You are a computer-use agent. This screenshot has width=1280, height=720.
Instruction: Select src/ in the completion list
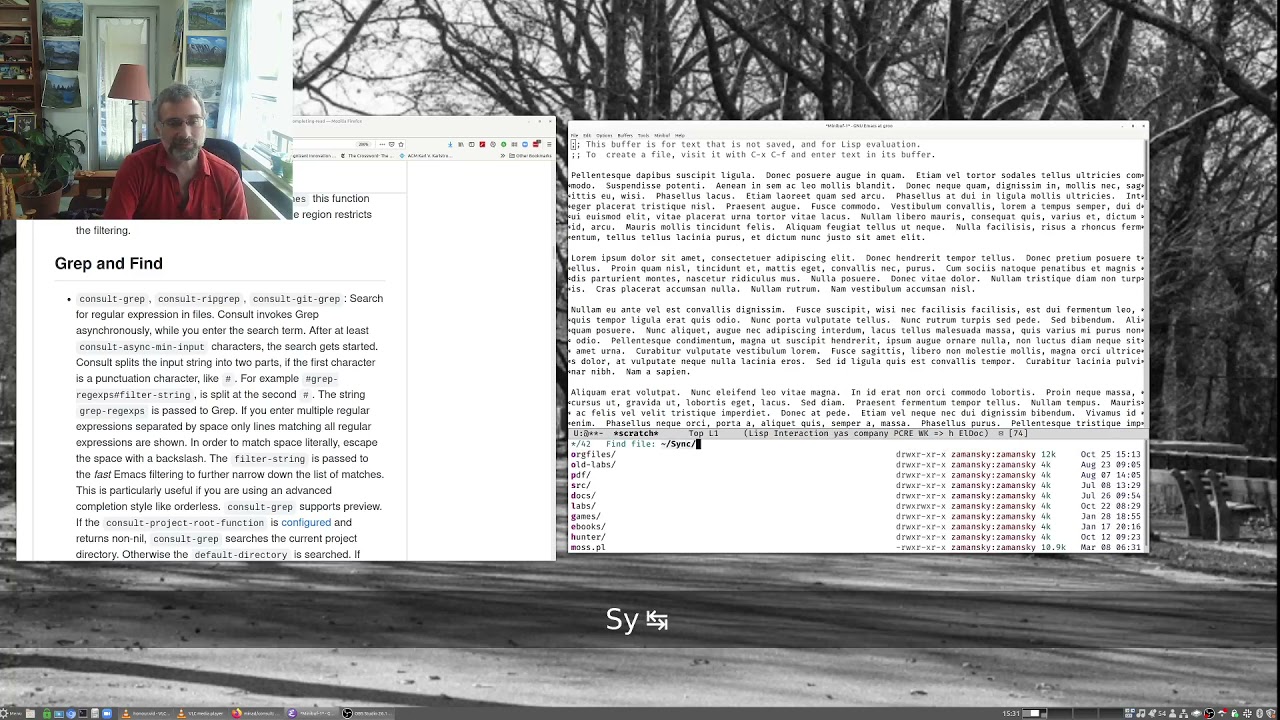pyautogui.click(x=856, y=485)
